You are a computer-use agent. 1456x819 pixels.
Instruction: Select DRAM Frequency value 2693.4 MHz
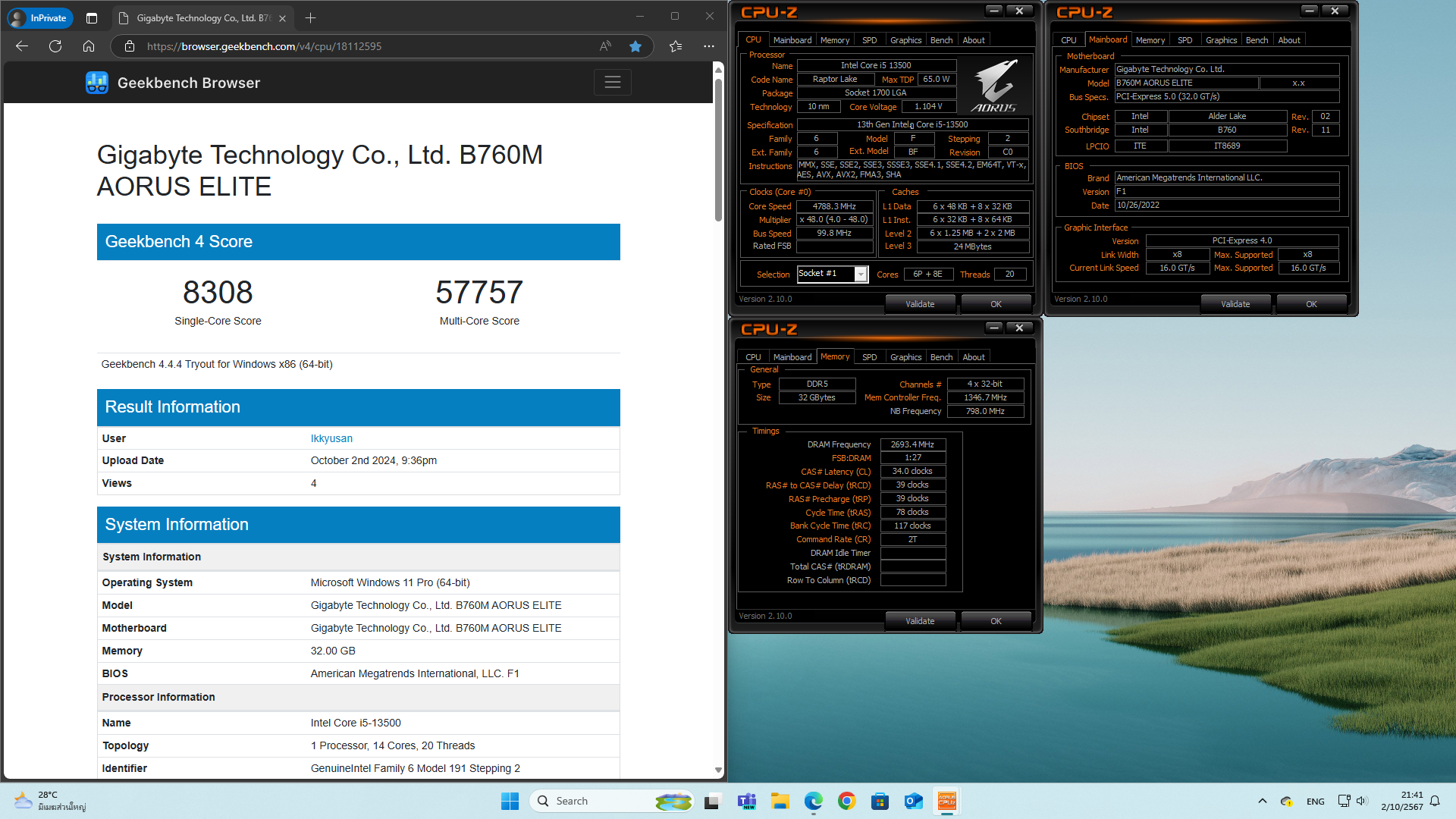[x=912, y=444]
